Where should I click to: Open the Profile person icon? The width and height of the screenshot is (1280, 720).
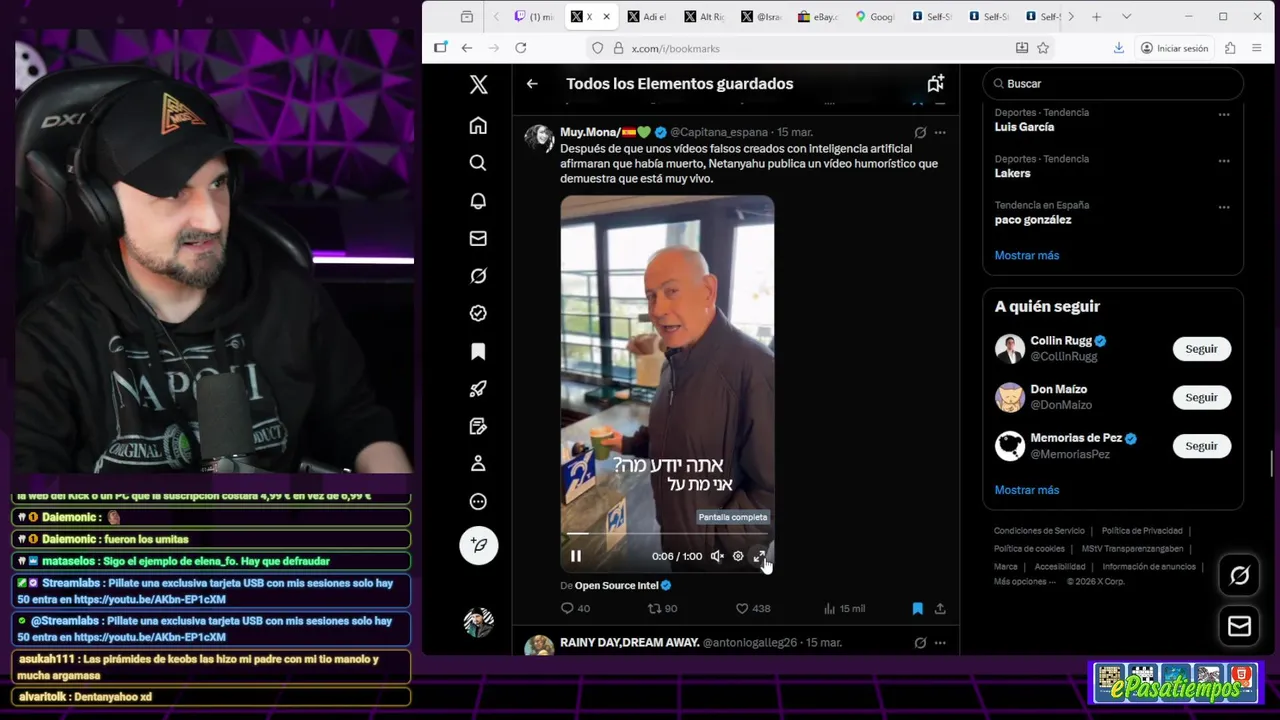pyautogui.click(x=478, y=464)
